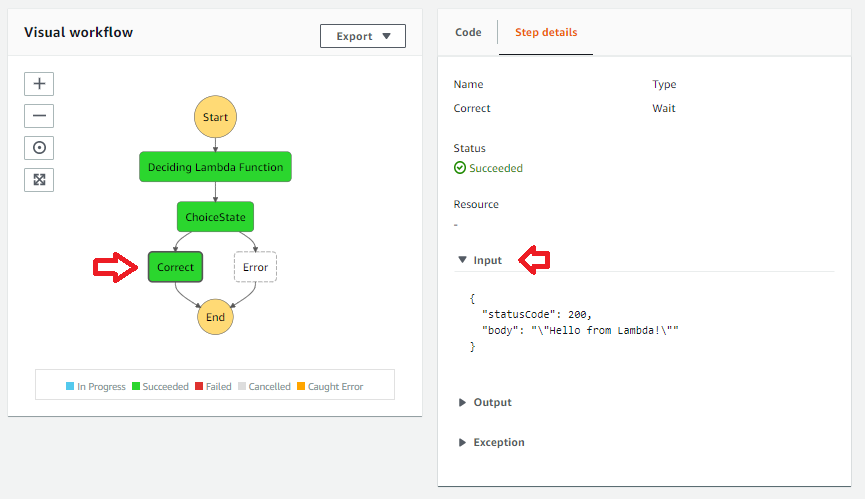Click the green Succeeded status checkmark icon
This screenshot has width=865, height=499.
click(460, 168)
